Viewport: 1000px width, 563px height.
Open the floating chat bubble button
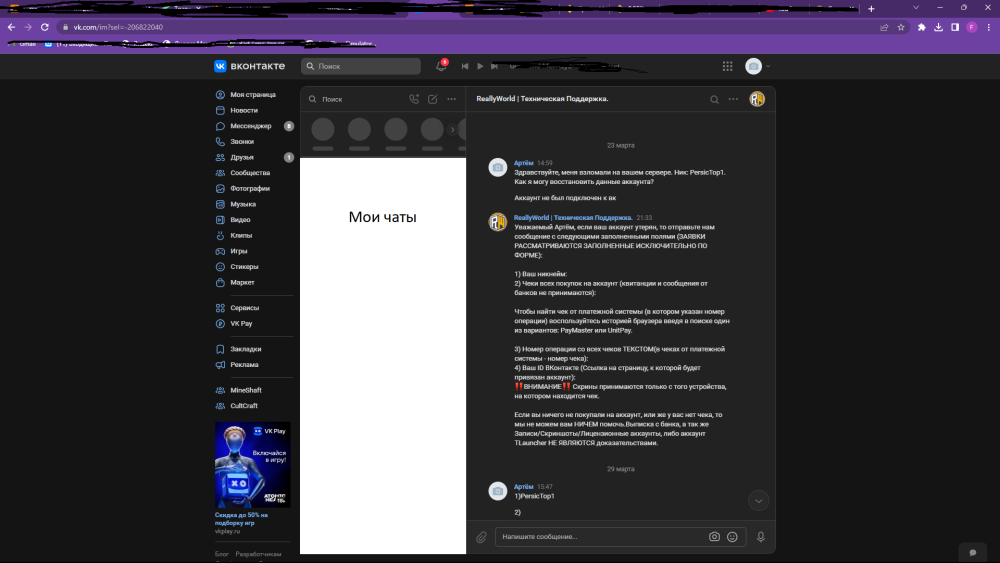click(973, 553)
